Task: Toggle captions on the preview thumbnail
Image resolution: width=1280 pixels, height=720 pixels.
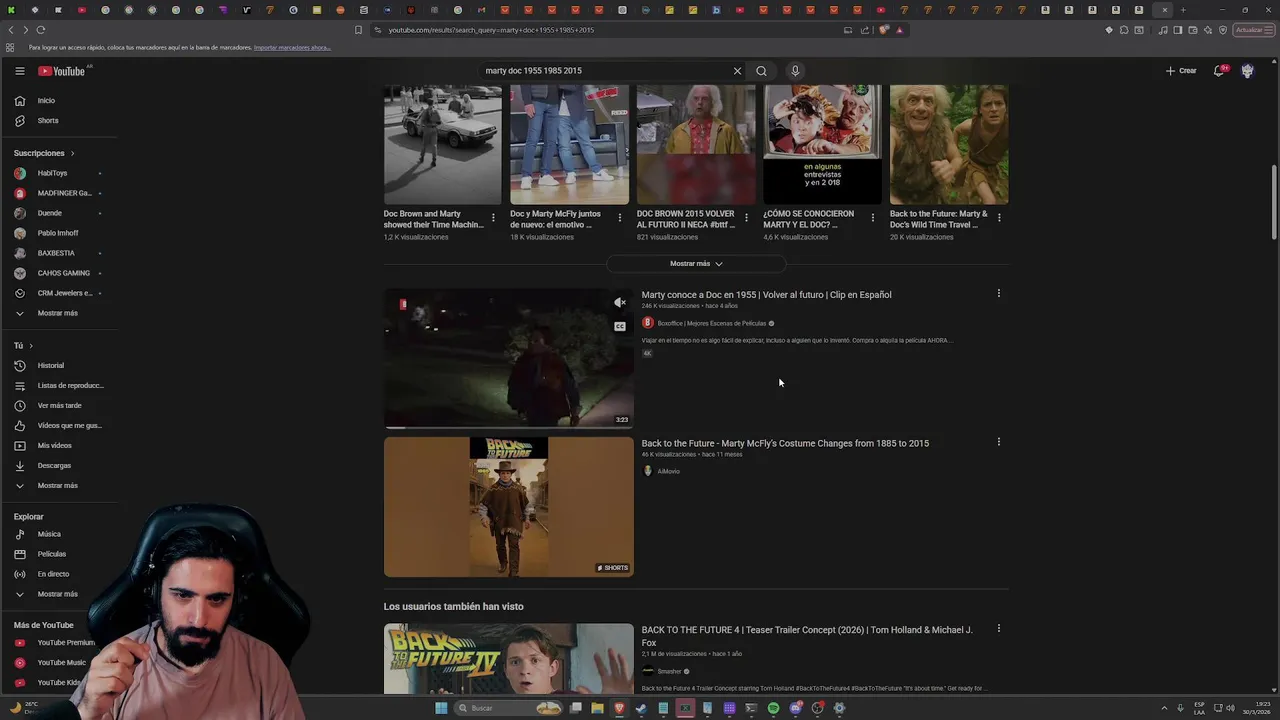Action: 620,326
